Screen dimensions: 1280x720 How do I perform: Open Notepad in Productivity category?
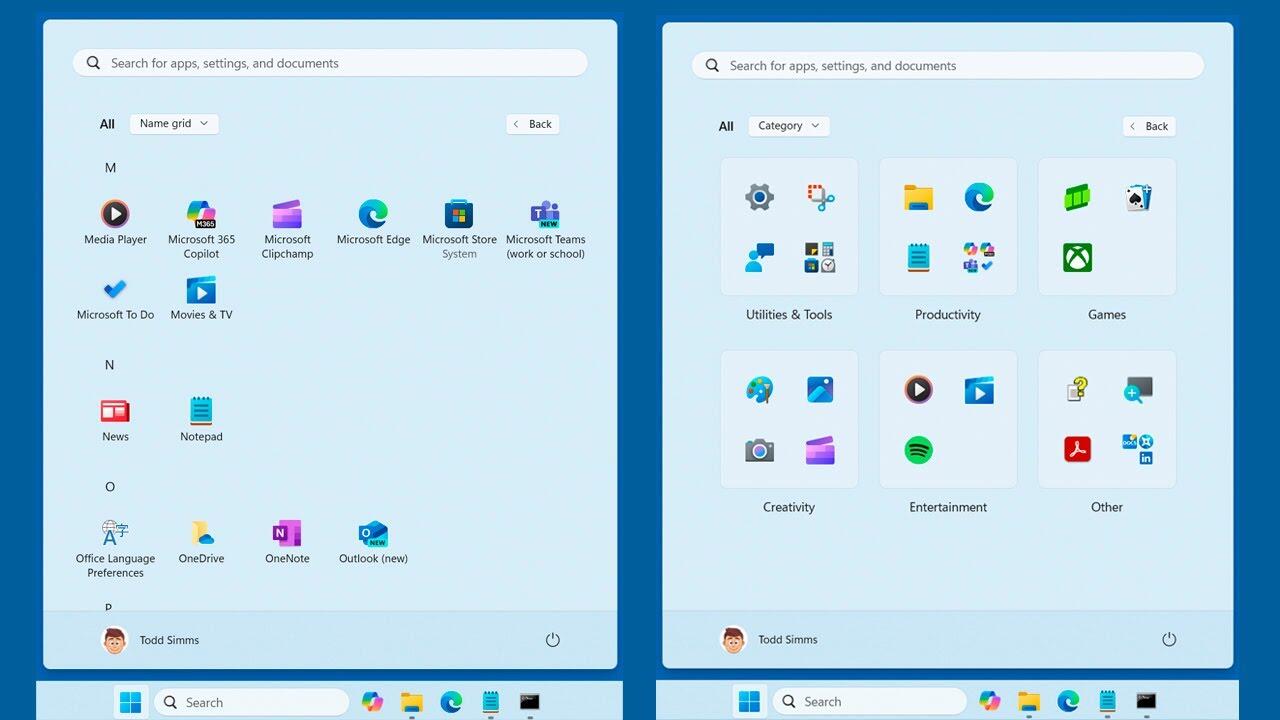click(x=918, y=257)
